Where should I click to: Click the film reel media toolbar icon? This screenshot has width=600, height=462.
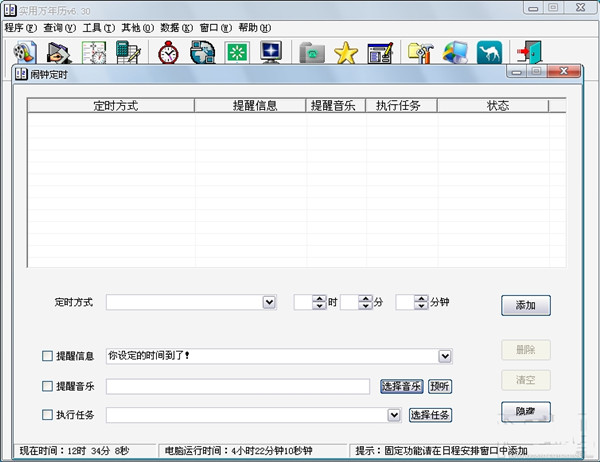25,52
